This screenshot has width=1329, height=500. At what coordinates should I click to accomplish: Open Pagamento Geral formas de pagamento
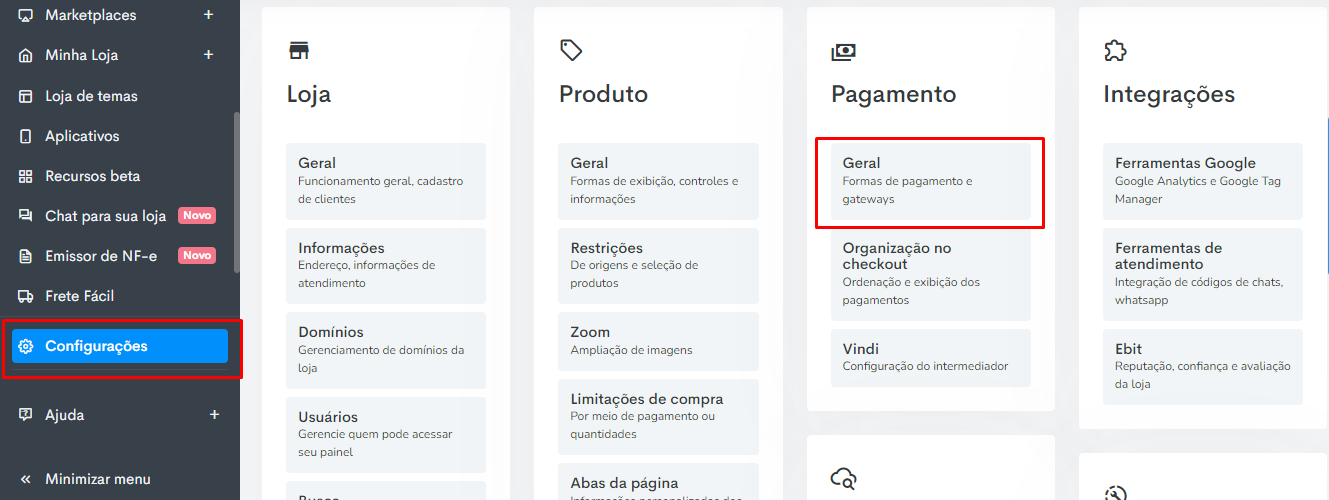pyautogui.click(x=931, y=181)
